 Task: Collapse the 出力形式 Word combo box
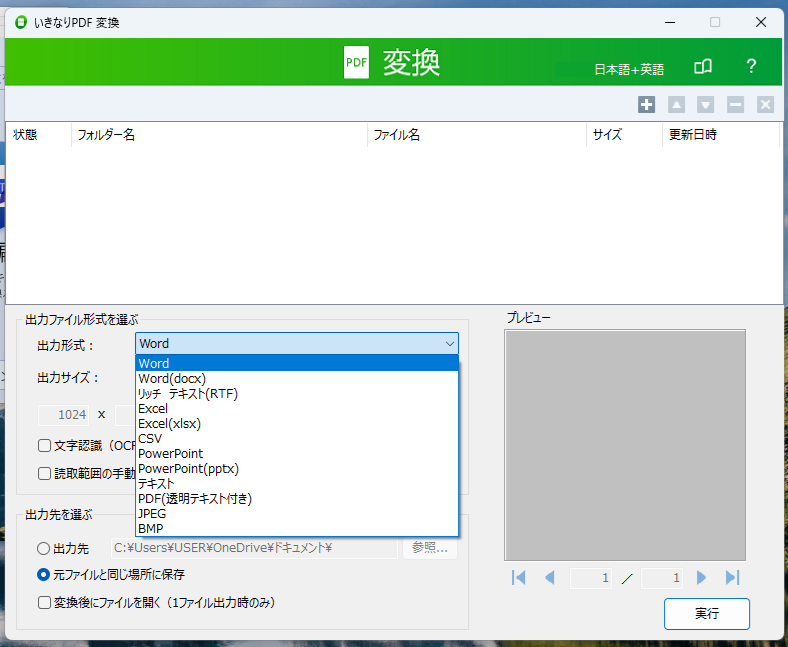click(x=297, y=344)
